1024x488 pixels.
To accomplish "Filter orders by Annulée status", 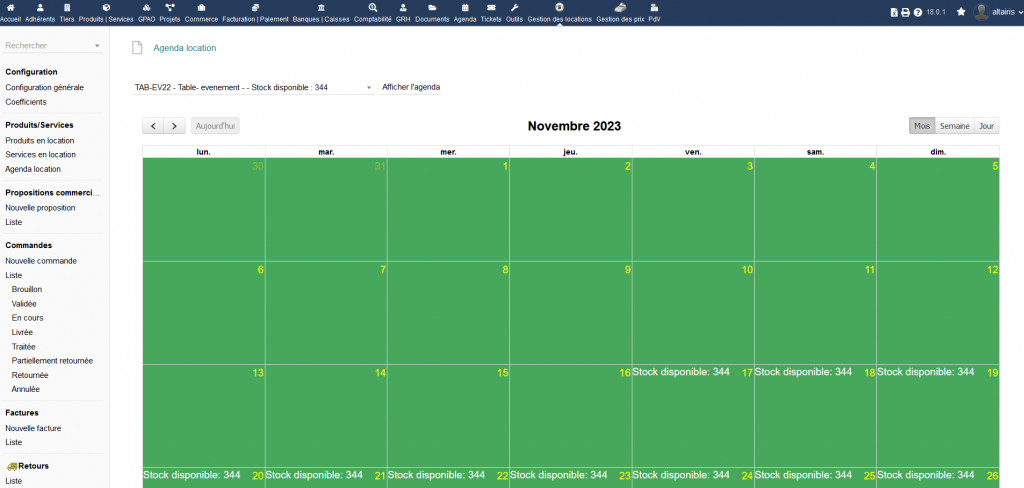I will click(x=25, y=389).
